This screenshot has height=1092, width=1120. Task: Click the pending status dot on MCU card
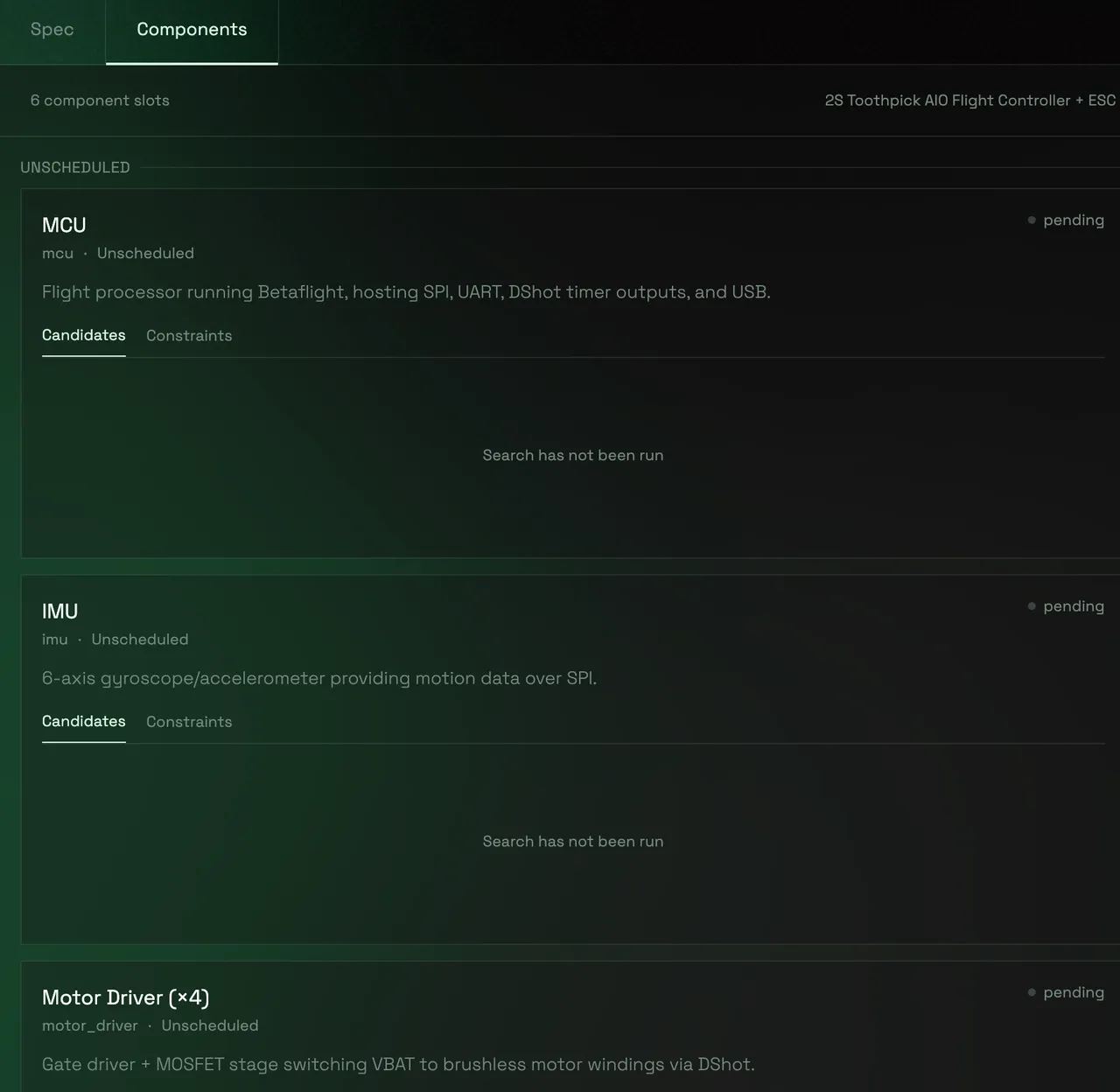pyautogui.click(x=1032, y=220)
